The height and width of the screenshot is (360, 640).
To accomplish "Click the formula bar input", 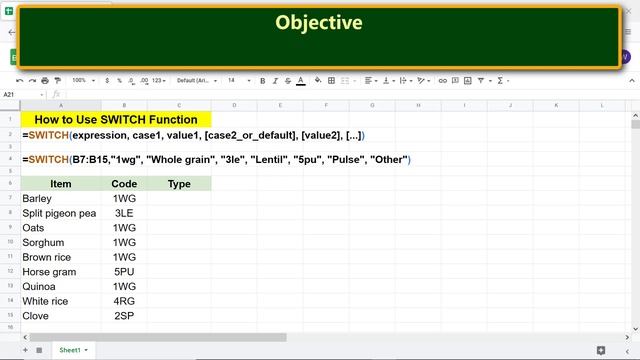I will click(x=351, y=95).
